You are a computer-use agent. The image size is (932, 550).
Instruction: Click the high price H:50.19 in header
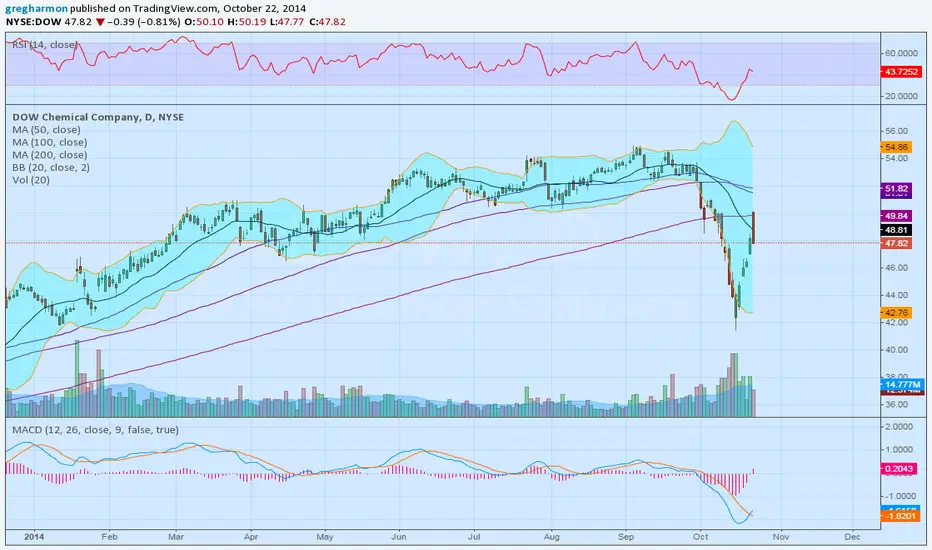click(246, 21)
